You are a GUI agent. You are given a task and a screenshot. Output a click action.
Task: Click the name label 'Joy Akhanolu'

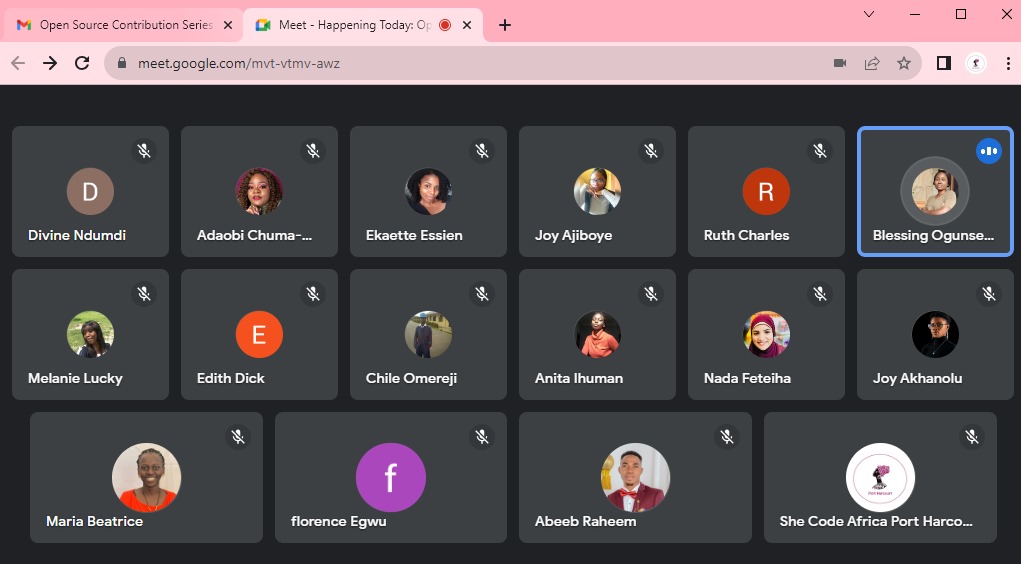(x=917, y=378)
